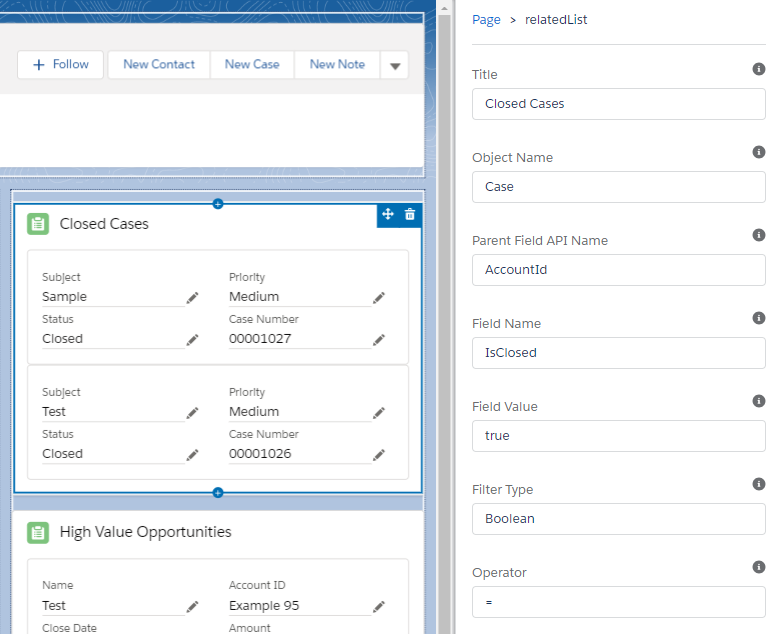Image resolution: width=779 pixels, height=634 pixels.
Task: Add component above Closed Cases via plus circle
Action: coord(218,204)
